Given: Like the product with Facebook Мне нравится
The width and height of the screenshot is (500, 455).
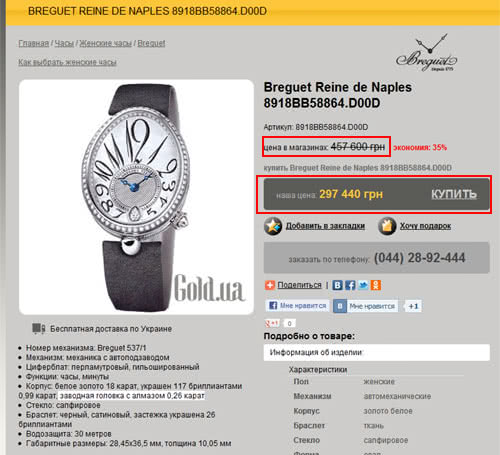Looking at the screenshot, I should [297, 306].
